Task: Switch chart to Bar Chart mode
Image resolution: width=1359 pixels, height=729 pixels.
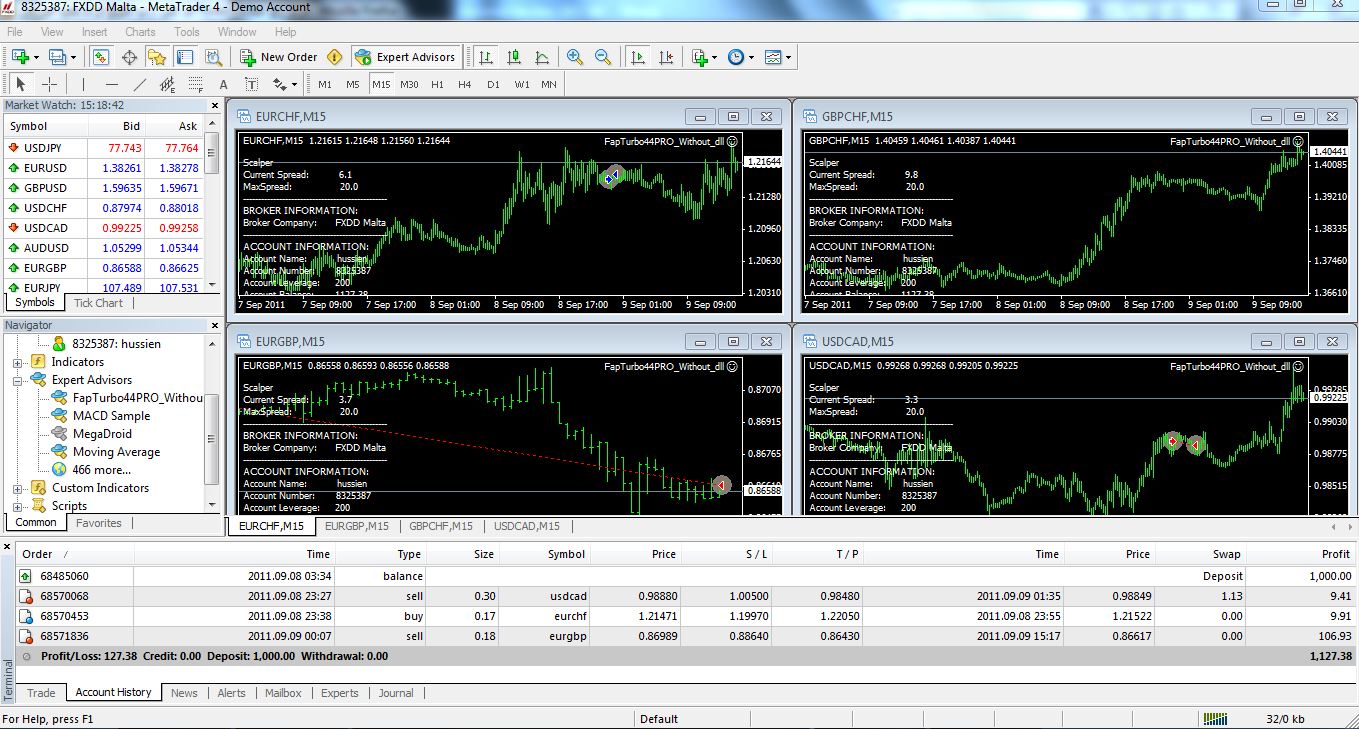Action: (x=486, y=57)
